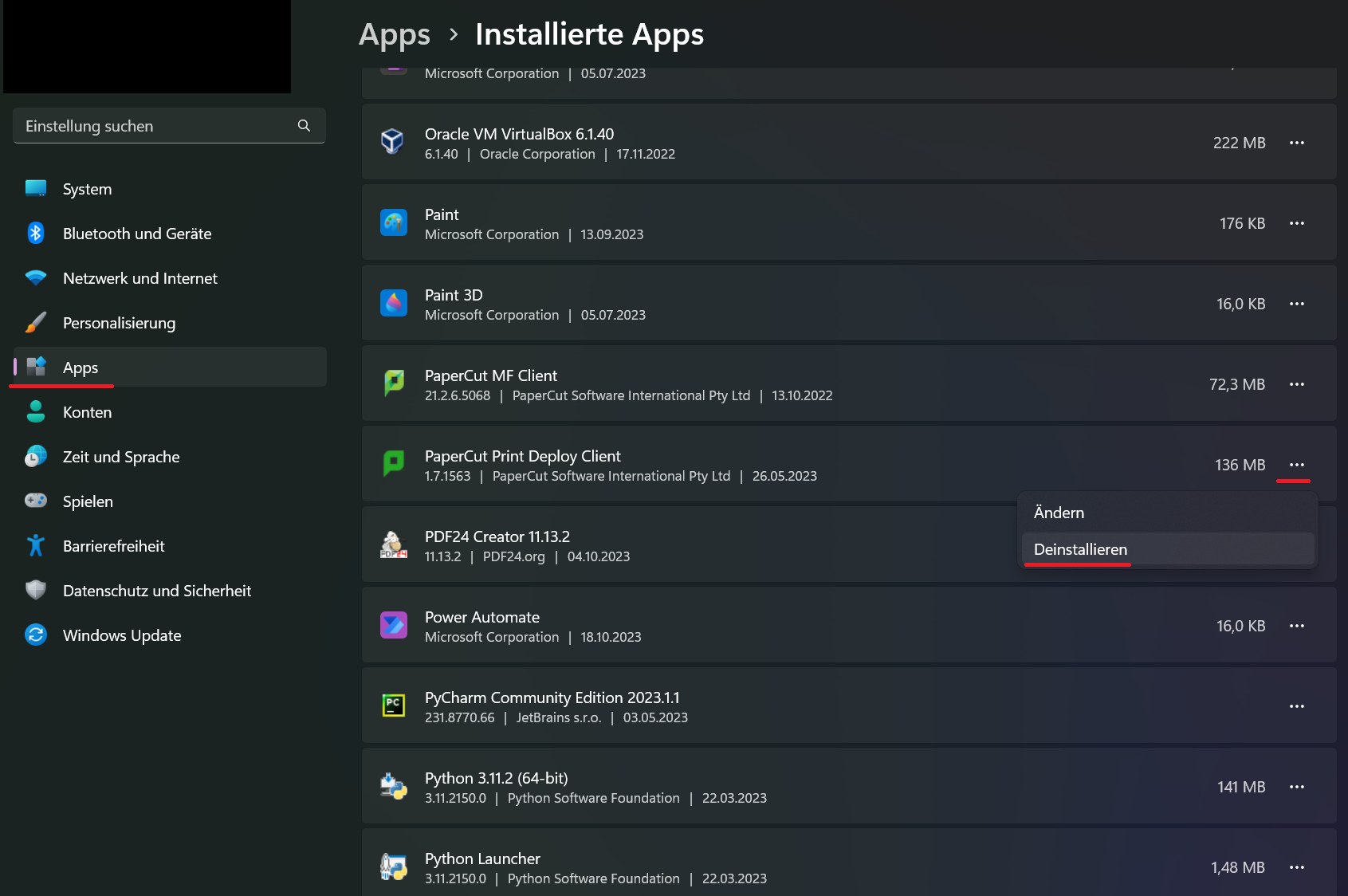
Task: Open more options for PaperCut MF Client
Action: click(1297, 384)
